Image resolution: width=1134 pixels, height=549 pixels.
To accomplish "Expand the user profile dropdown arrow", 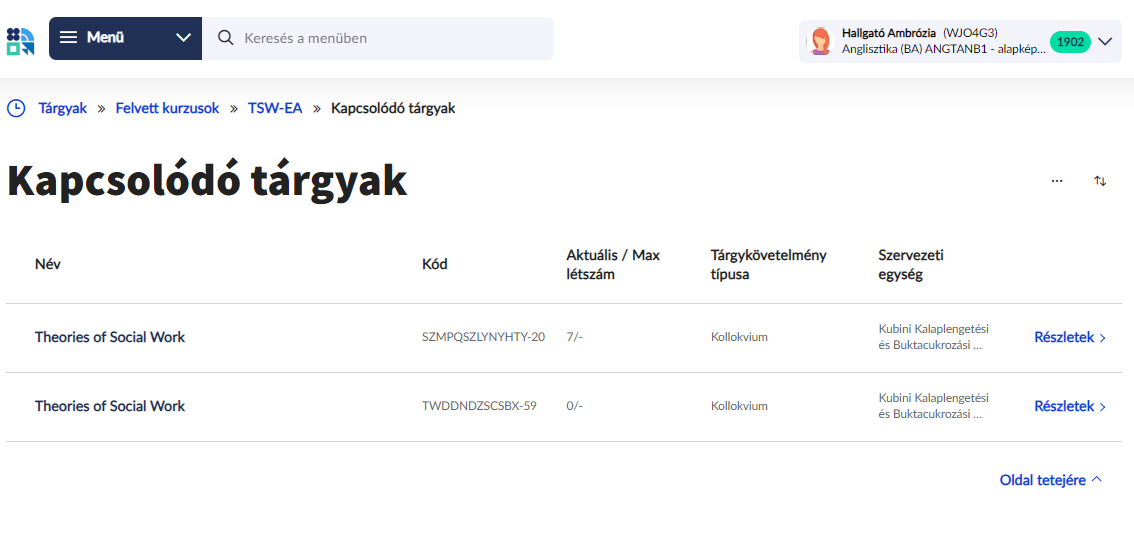I will (1105, 42).
